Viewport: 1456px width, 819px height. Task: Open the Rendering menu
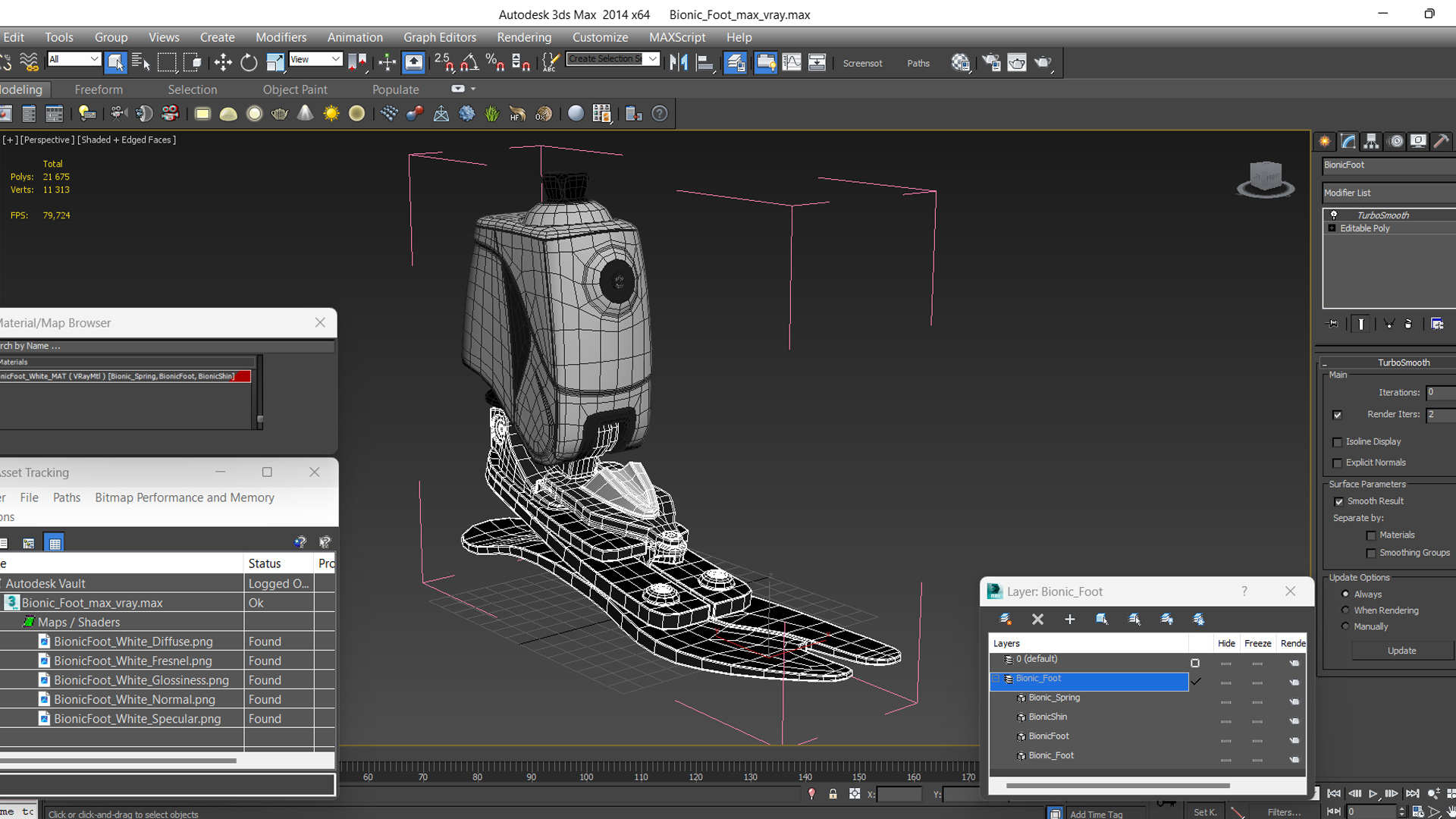[x=524, y=37]
